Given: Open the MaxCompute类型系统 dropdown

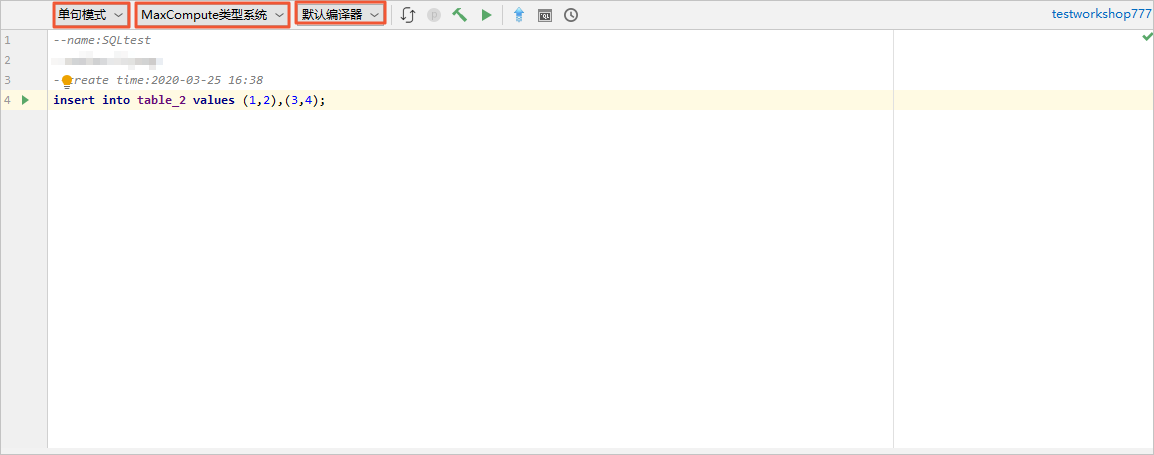Looking at the screenshot, I should (x=212, y=15).
